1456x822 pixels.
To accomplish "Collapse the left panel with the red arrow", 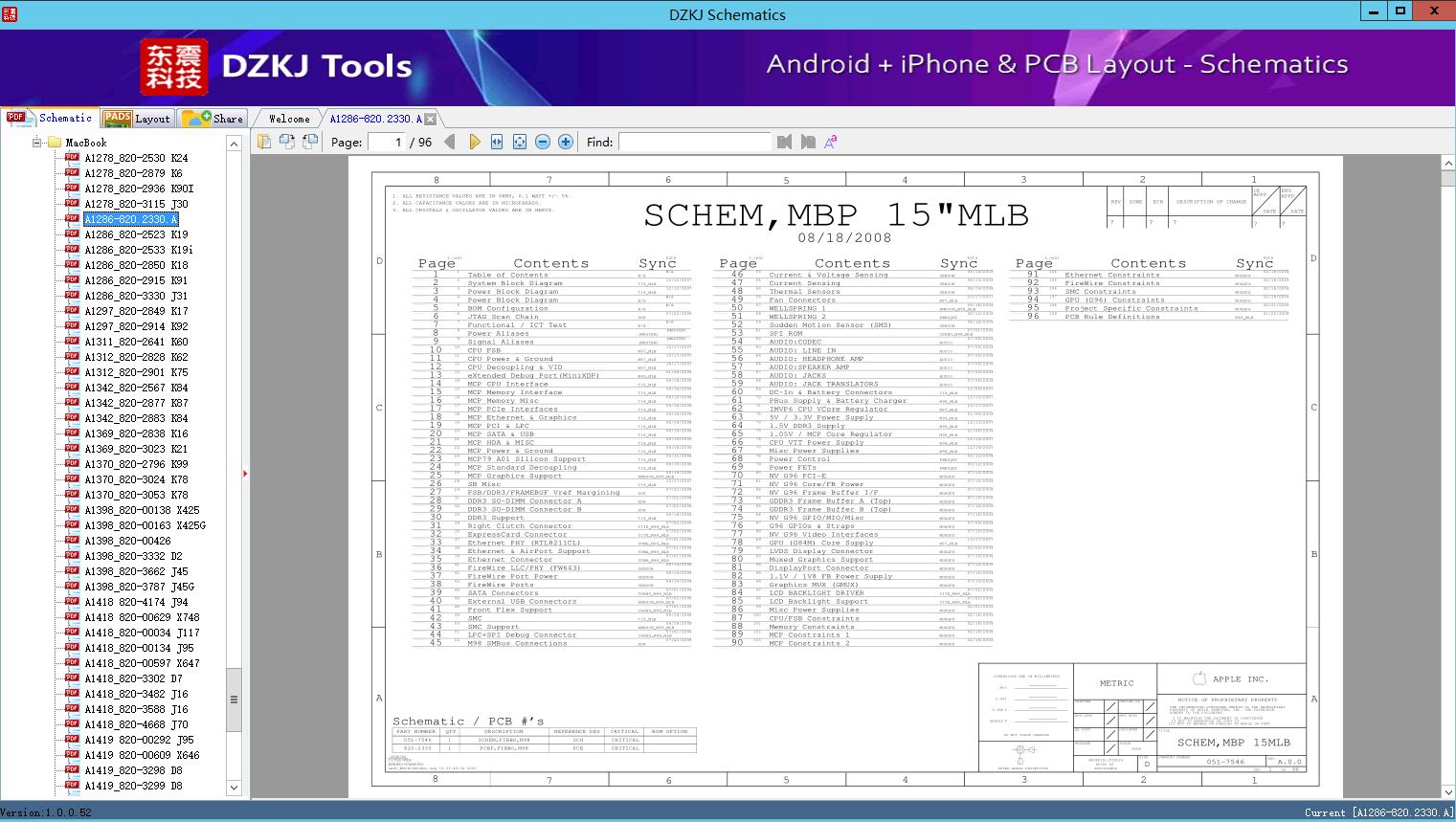I will tap(245, 473).
